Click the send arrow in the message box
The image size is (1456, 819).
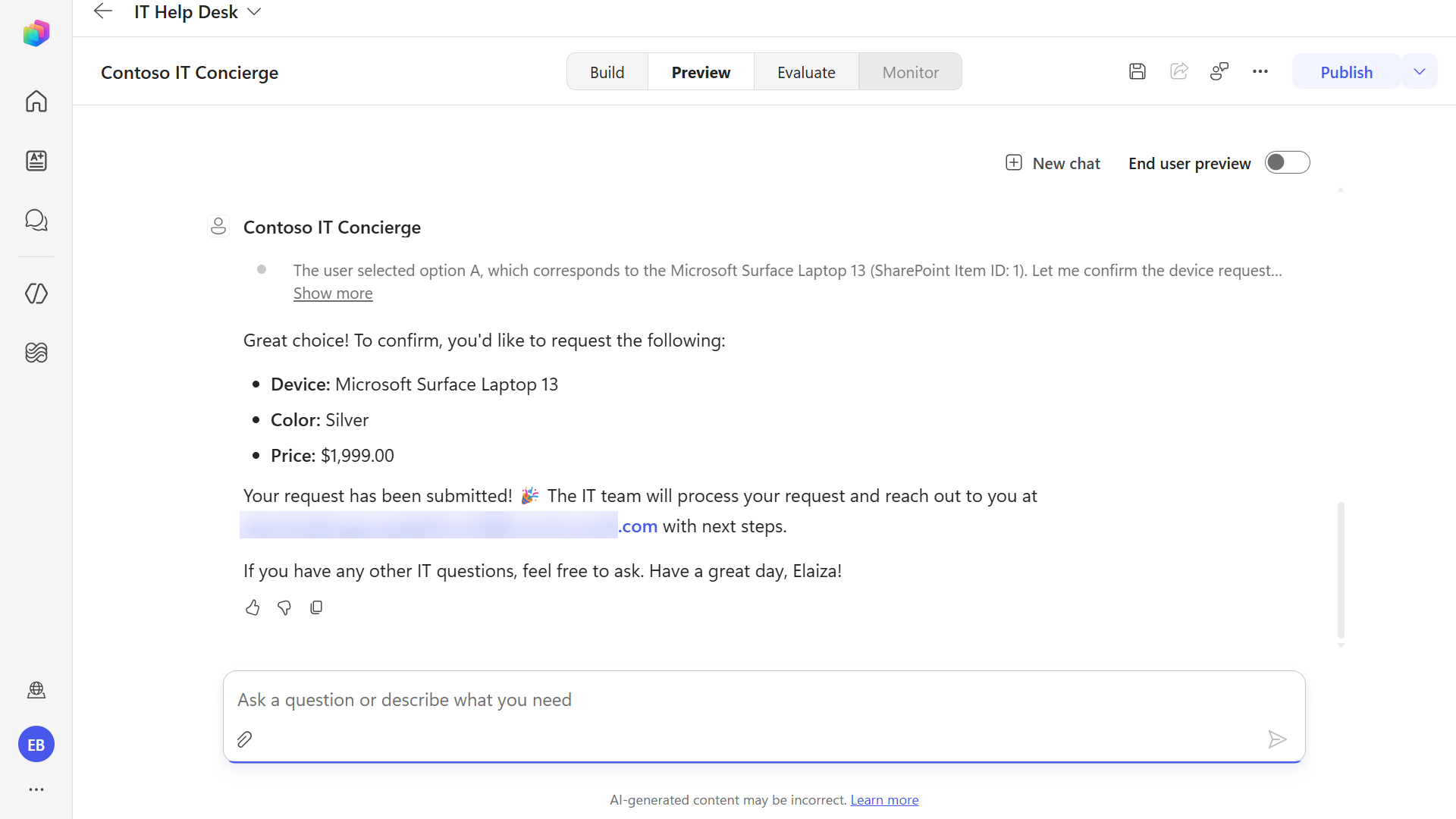[1277, 739]
